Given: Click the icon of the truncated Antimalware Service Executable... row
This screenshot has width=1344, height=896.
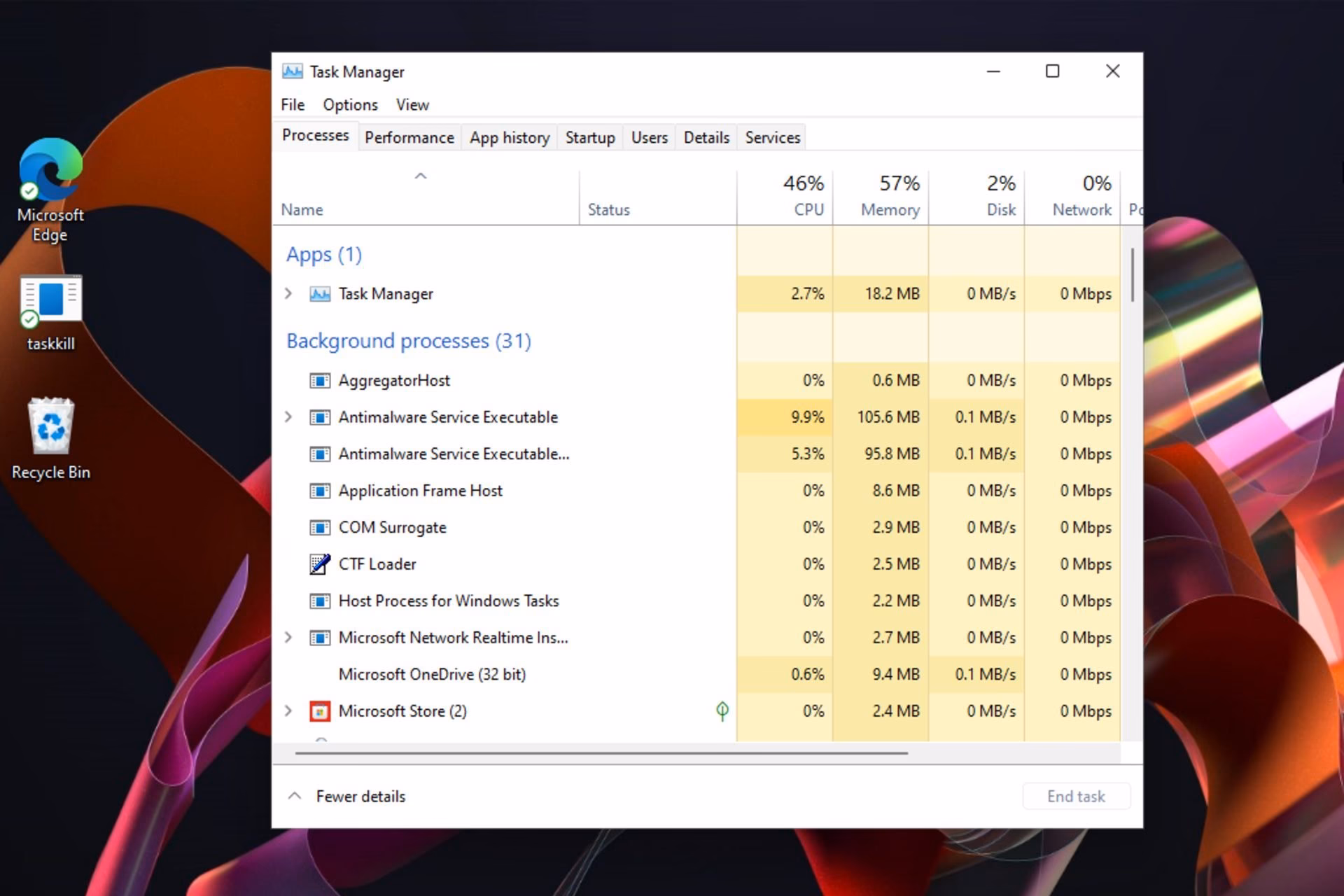Looking at the screenshot, I should (x=320, y=454).
